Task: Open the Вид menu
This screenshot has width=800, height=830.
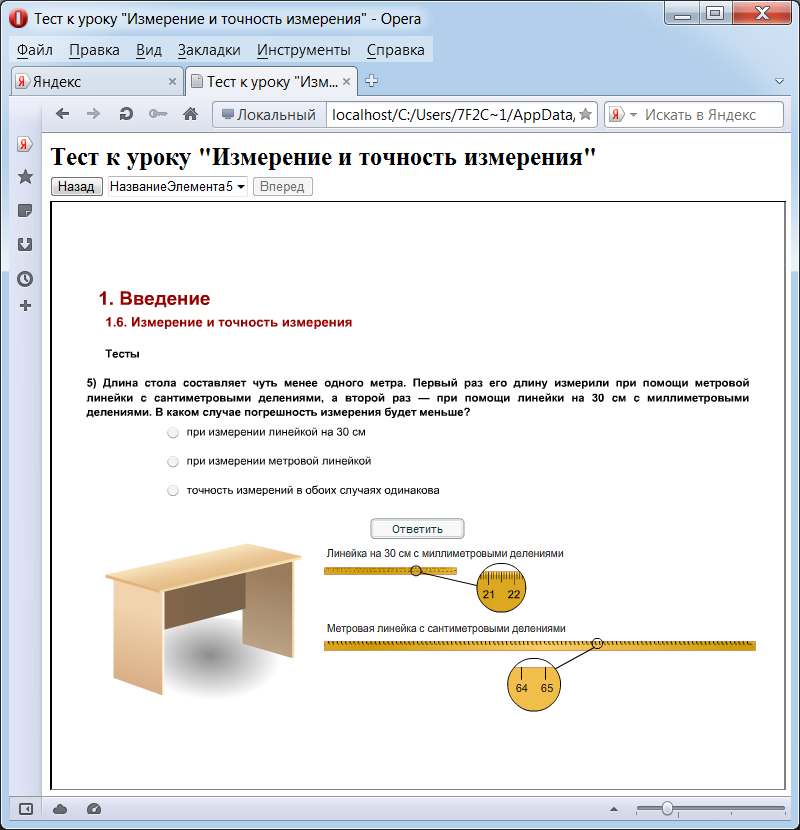Action: pos(149,50)
